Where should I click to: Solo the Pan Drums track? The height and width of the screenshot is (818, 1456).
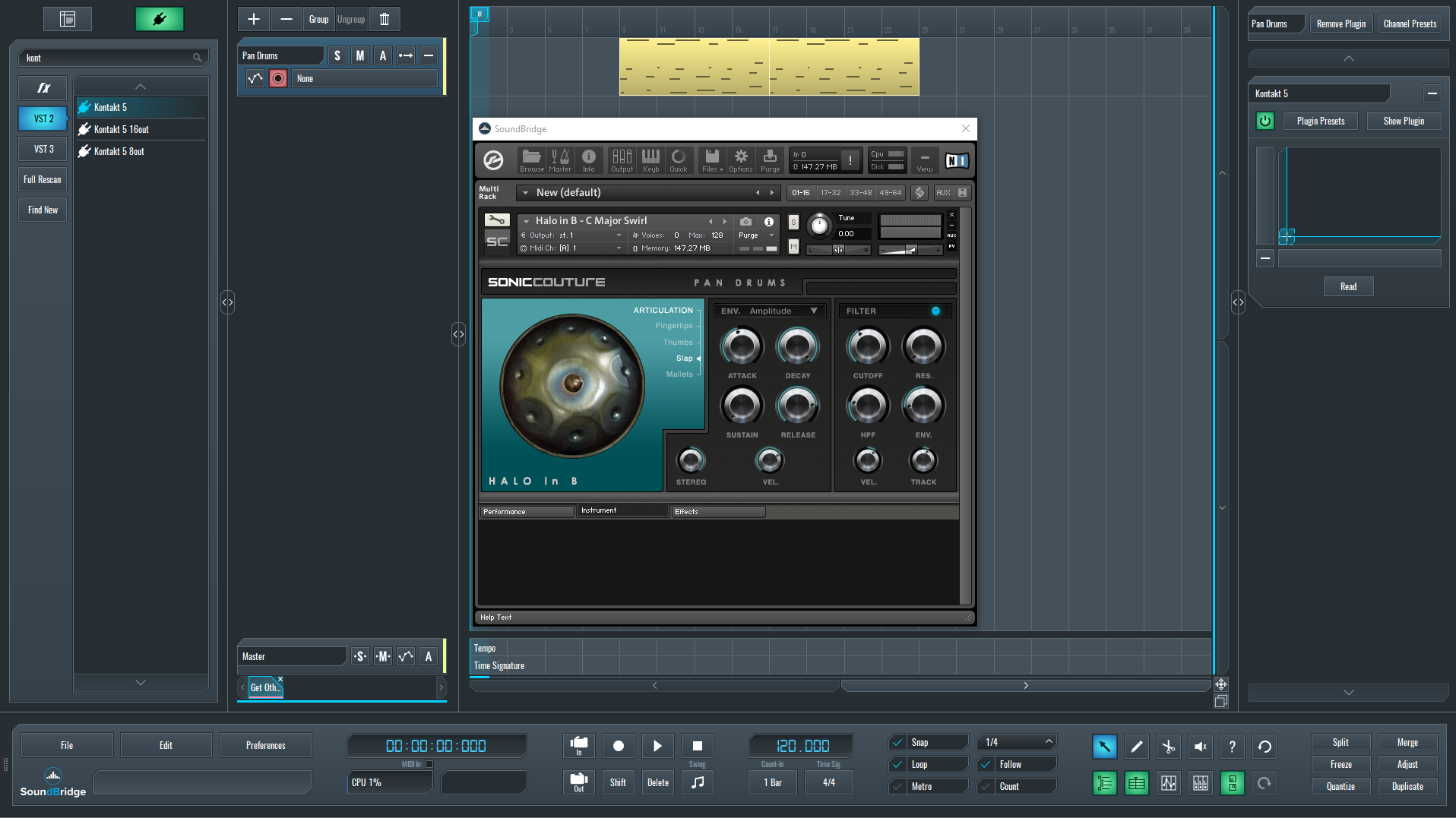pos(337,55)
